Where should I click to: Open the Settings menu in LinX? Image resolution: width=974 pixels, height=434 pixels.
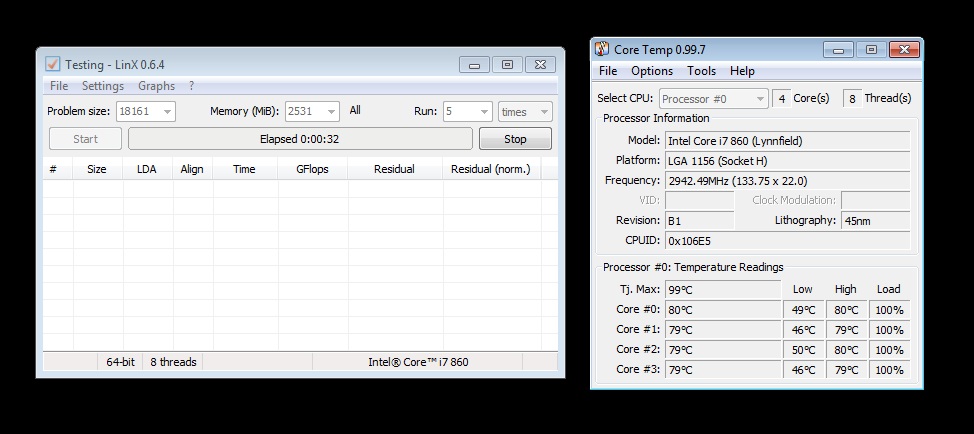[103, 86]
